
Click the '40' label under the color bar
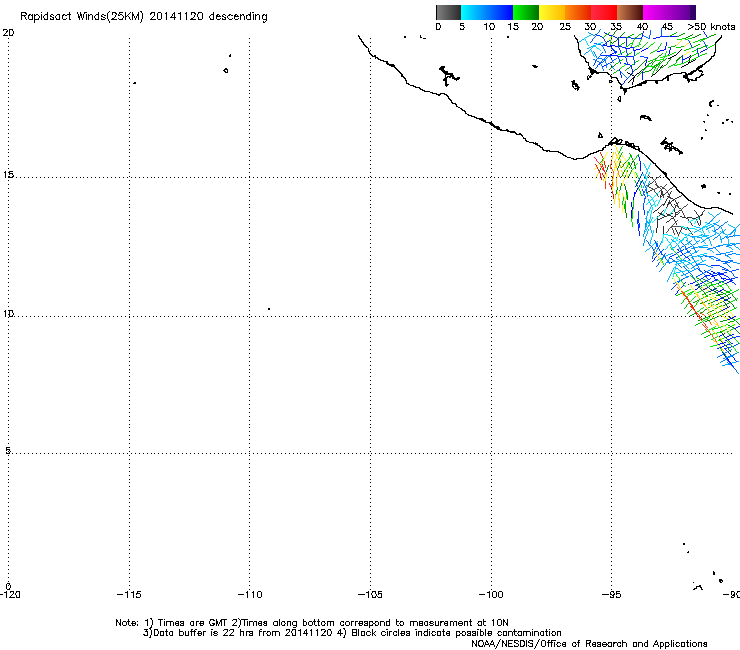(642, 27)
